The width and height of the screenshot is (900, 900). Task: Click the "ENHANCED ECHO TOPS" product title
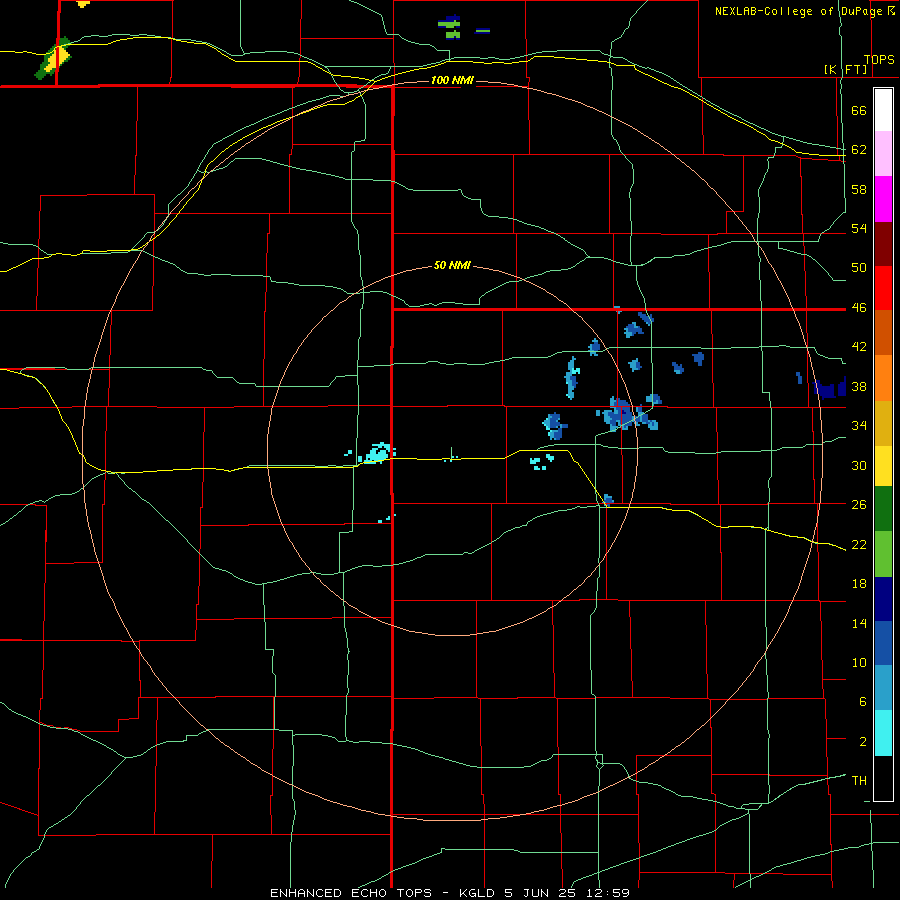[x=351, y=893]
